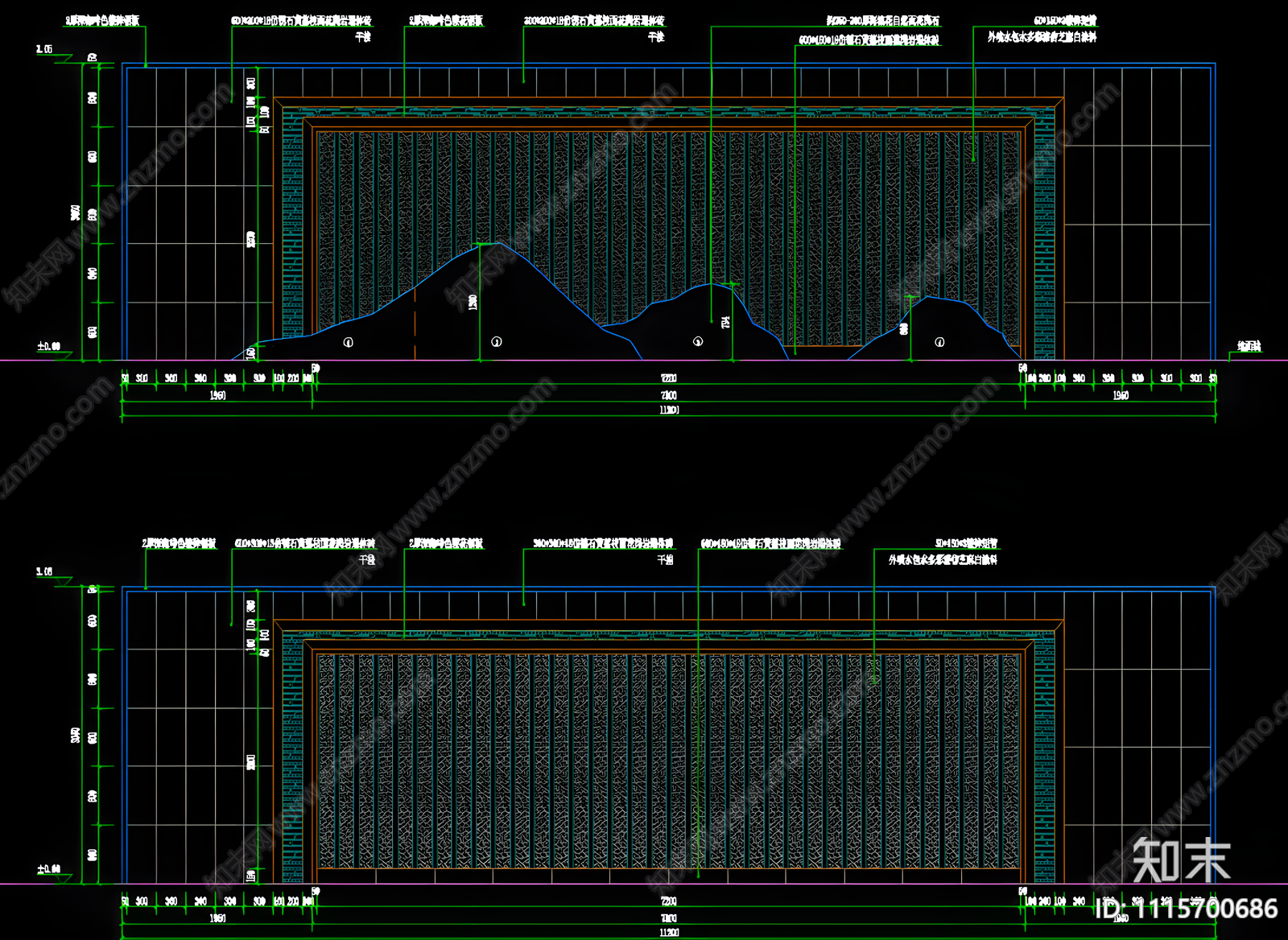Select the ground line label at right edge
This screenshot has width=1288, height=940.
click(x=1249, y=346)
